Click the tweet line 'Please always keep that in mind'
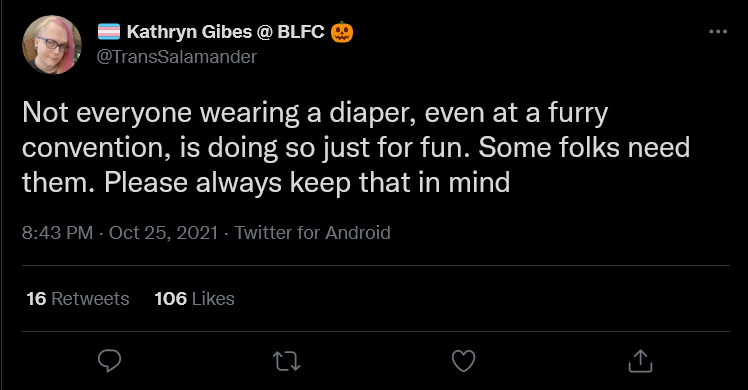This screenshot has height=390, width=748. point(307,183)
